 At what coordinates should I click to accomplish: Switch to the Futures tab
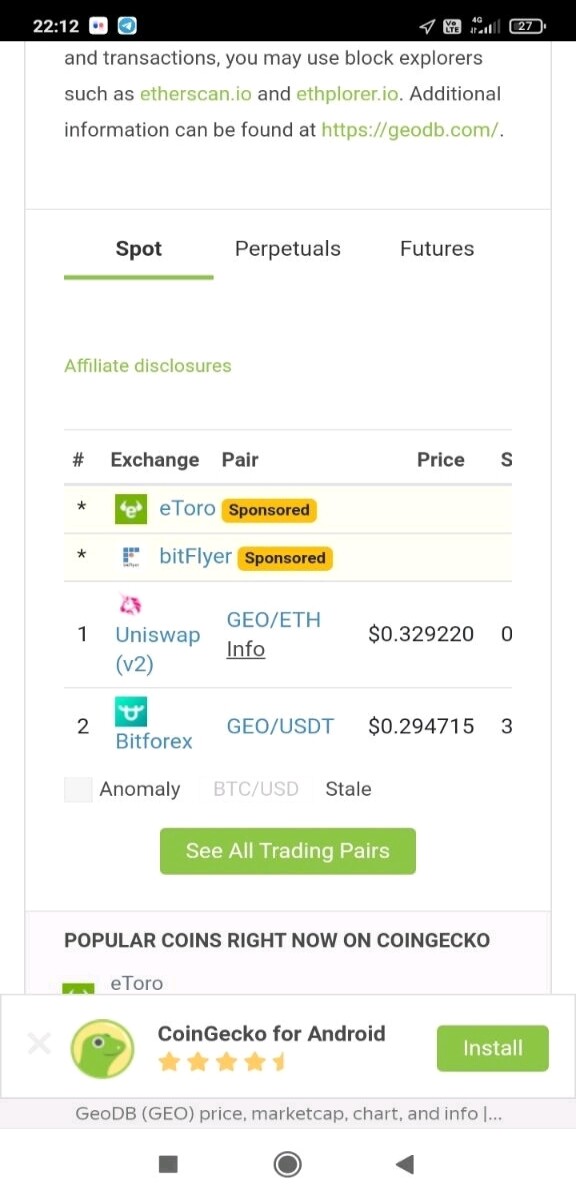tap(437, 249)
